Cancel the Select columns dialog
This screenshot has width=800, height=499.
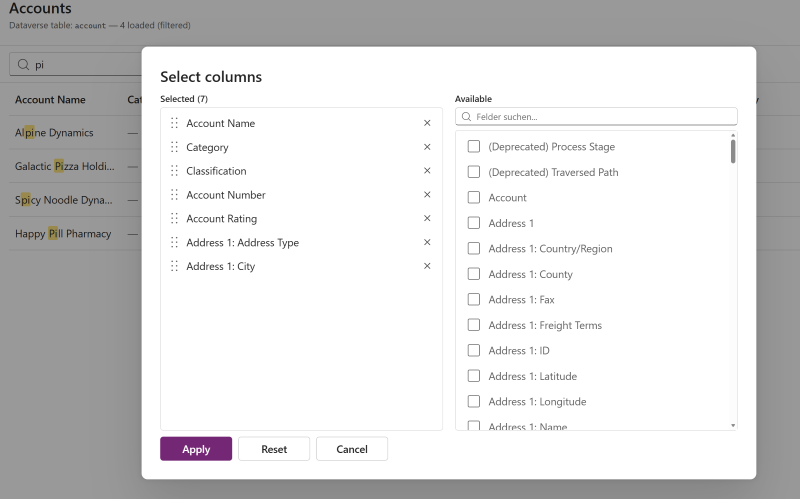click(x=352, y=449)
